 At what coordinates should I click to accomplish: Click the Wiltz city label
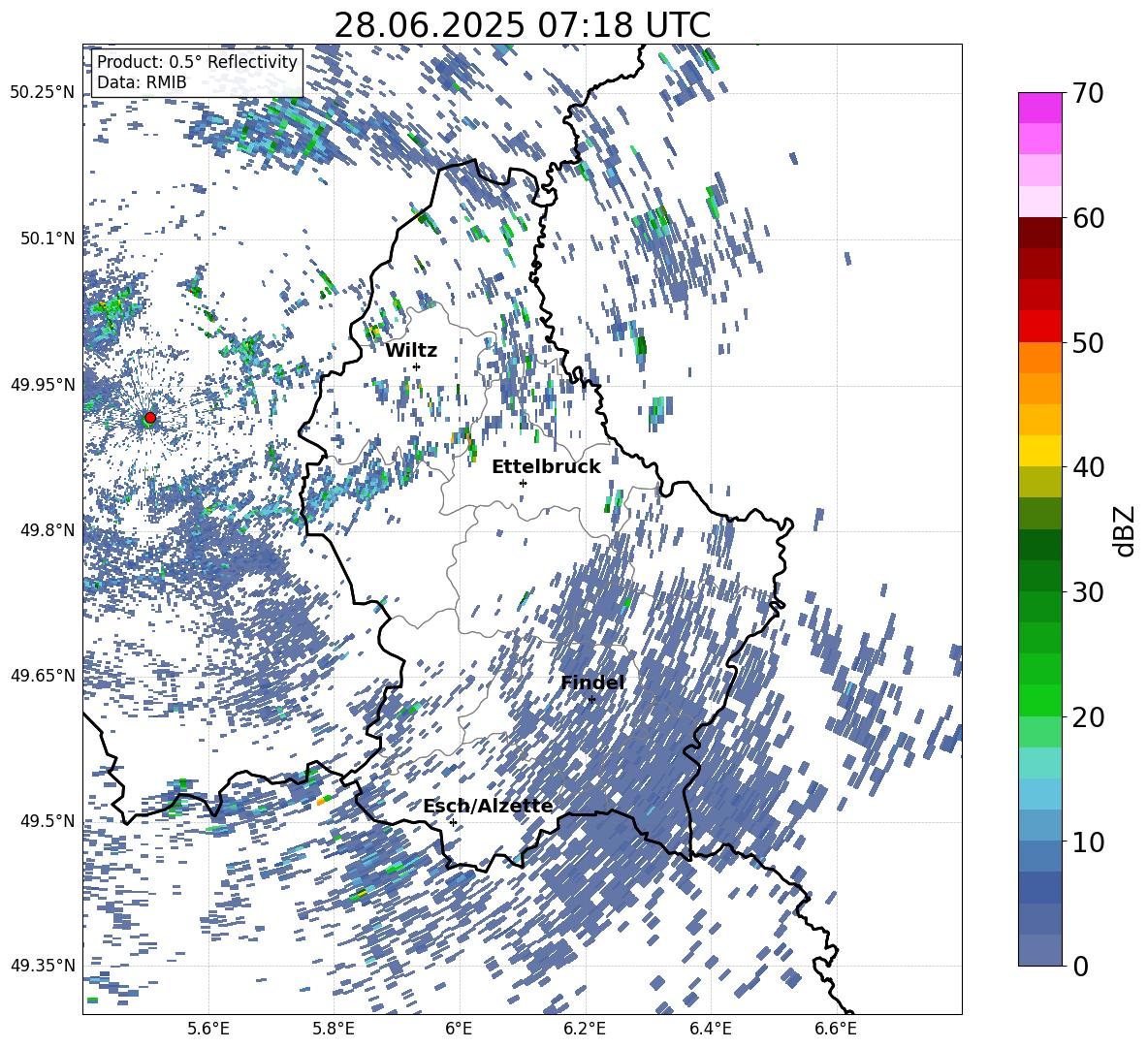pyautogui.click(x=411, y=351)
